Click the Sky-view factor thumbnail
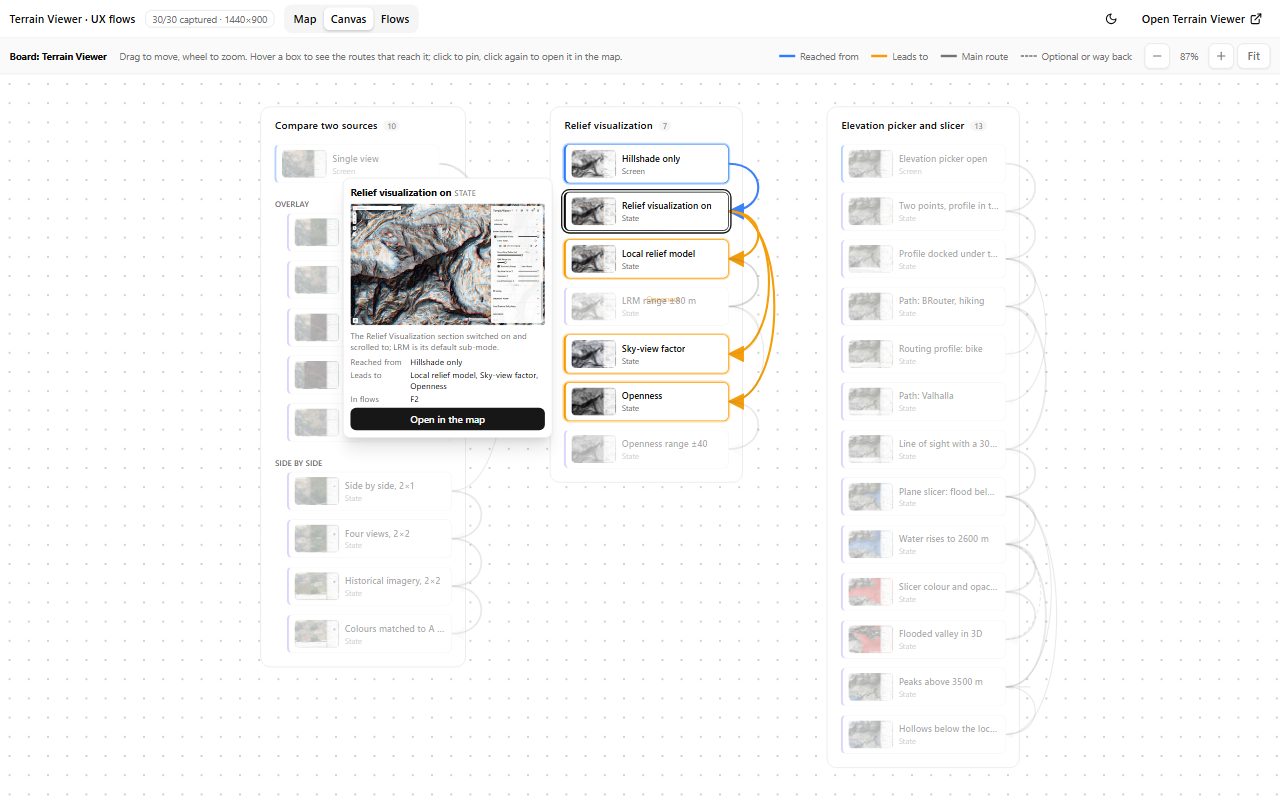The image size is (1280, 800). point(593,354)
